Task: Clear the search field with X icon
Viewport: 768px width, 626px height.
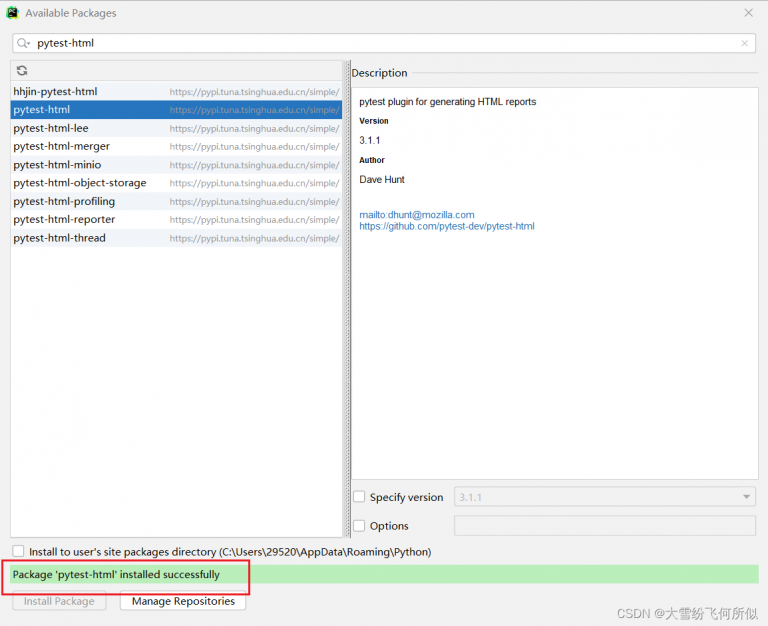Action: [x=744, y=44]
